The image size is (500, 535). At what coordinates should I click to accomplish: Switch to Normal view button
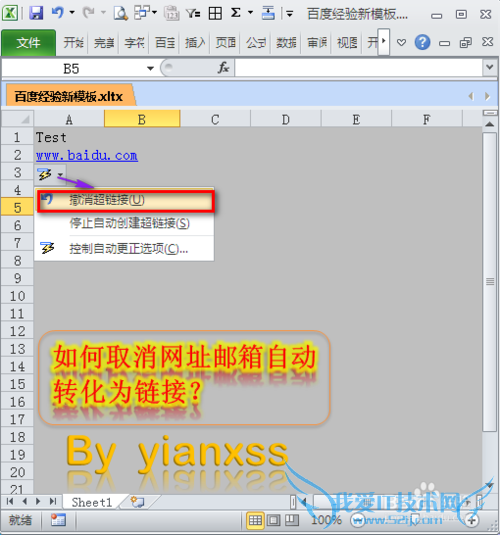(255, 520)
